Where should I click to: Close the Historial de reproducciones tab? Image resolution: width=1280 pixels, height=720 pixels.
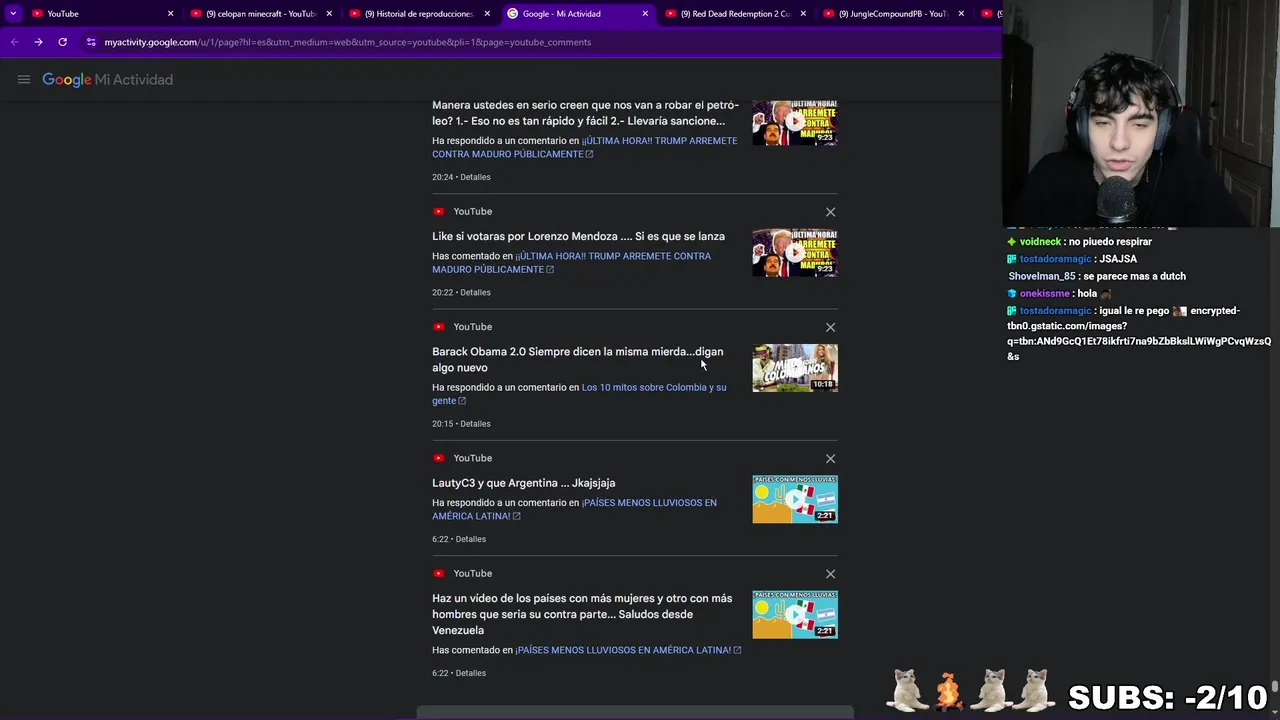487,14
